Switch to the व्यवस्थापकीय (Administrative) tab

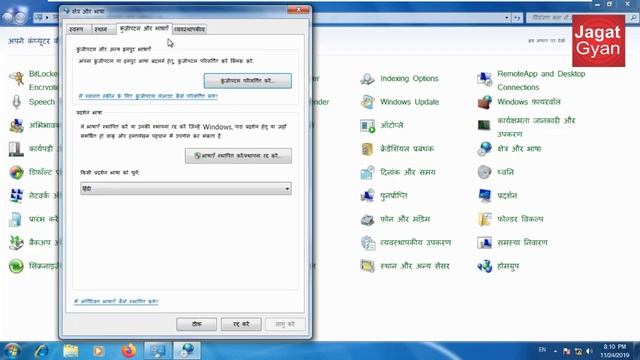point(189,29)
